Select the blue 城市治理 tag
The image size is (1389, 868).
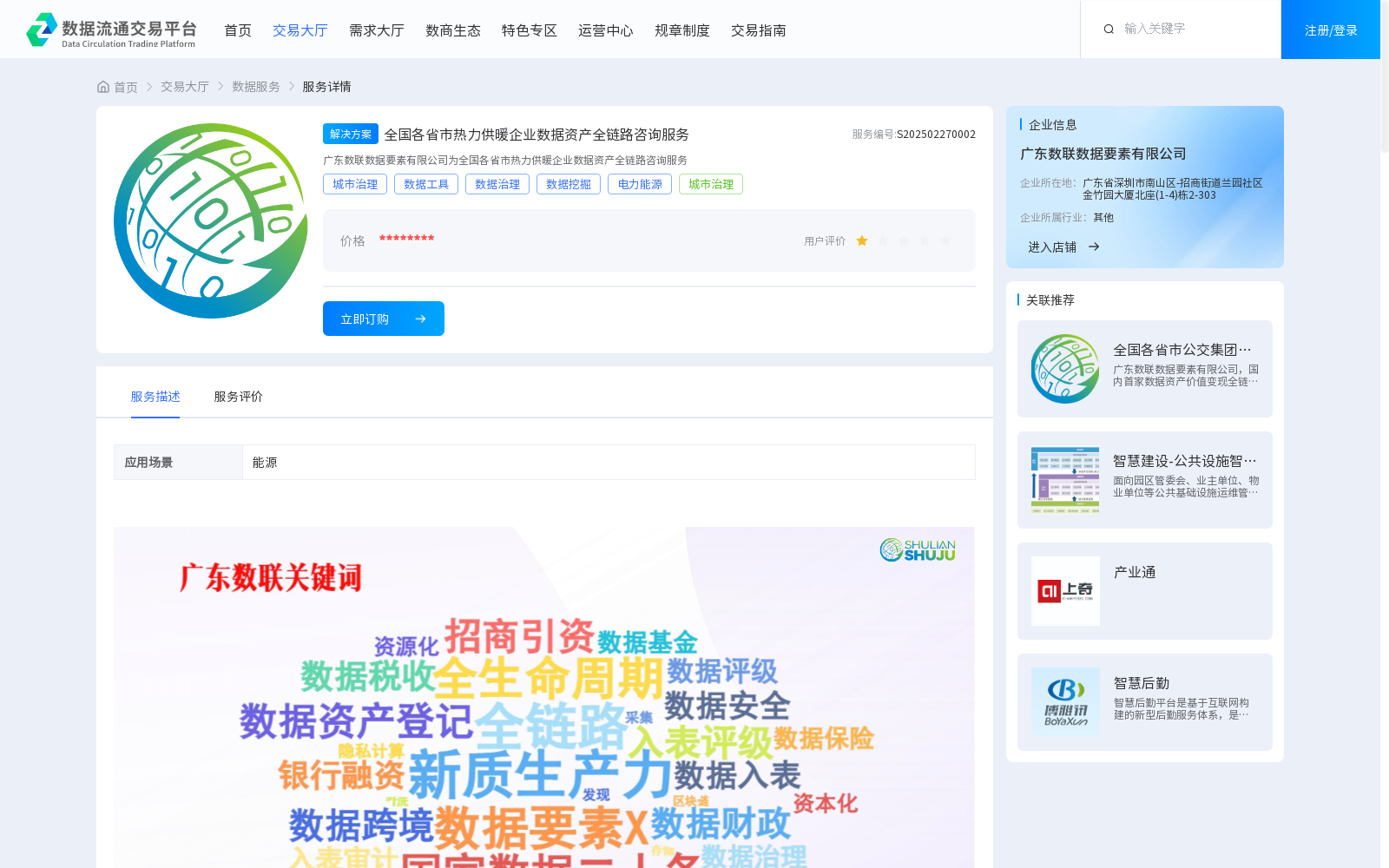point(355,184)
